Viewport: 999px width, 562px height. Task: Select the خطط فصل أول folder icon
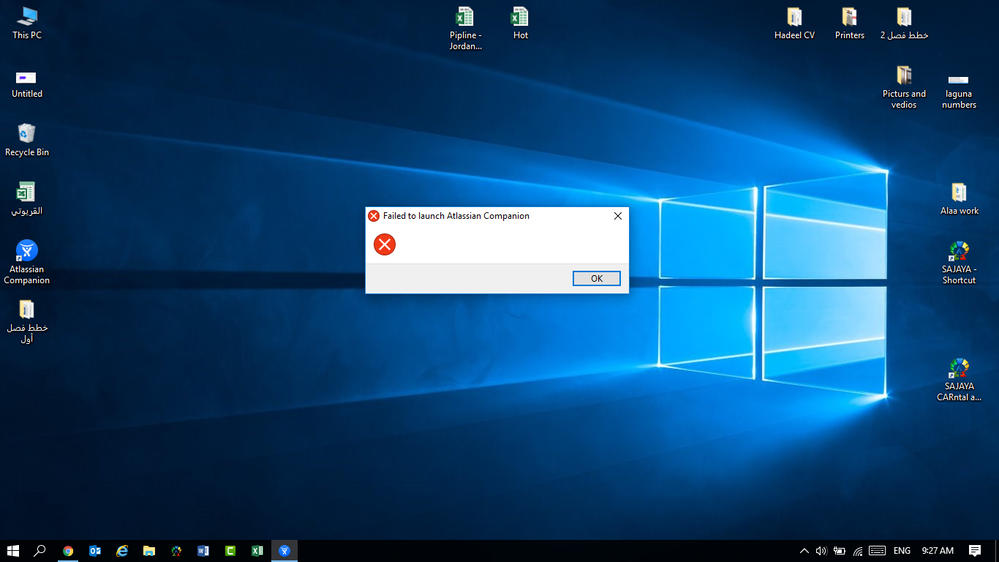point(27,322)
